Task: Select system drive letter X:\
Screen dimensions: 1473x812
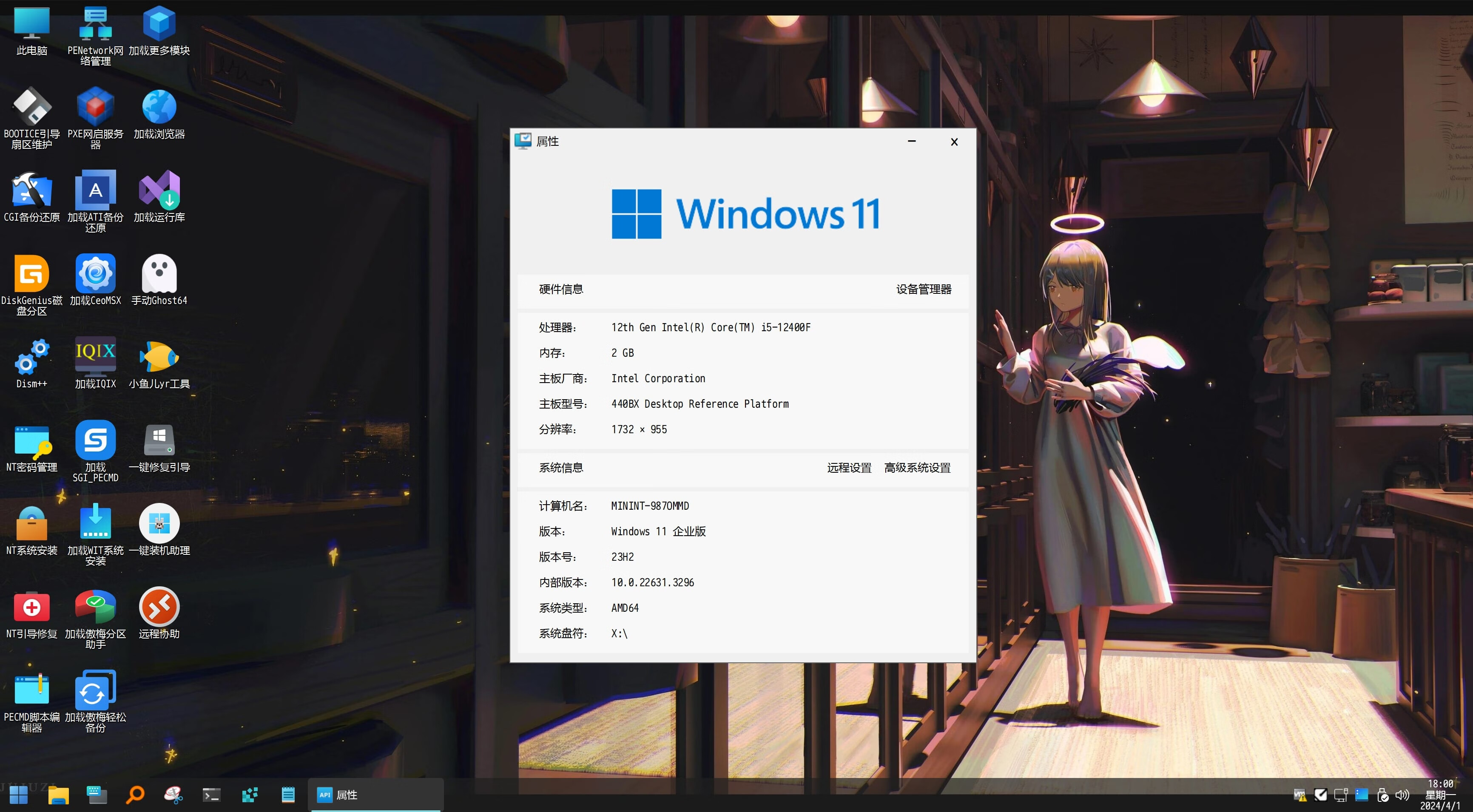Action: pyautogui.click(x=619, y=633)
